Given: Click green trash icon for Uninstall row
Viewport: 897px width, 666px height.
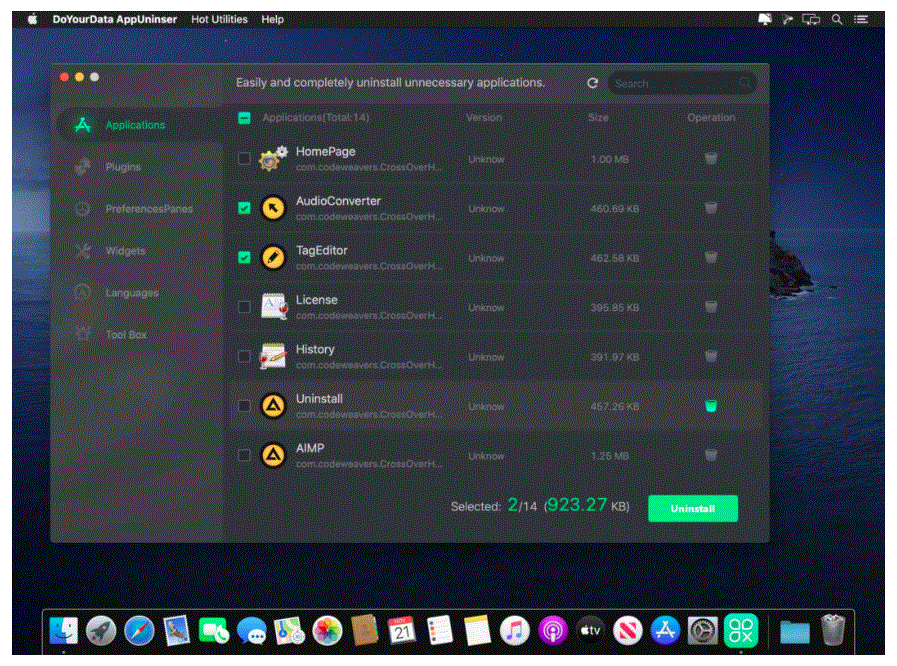Looking at the screenshot, I should [x=711, y=406].
